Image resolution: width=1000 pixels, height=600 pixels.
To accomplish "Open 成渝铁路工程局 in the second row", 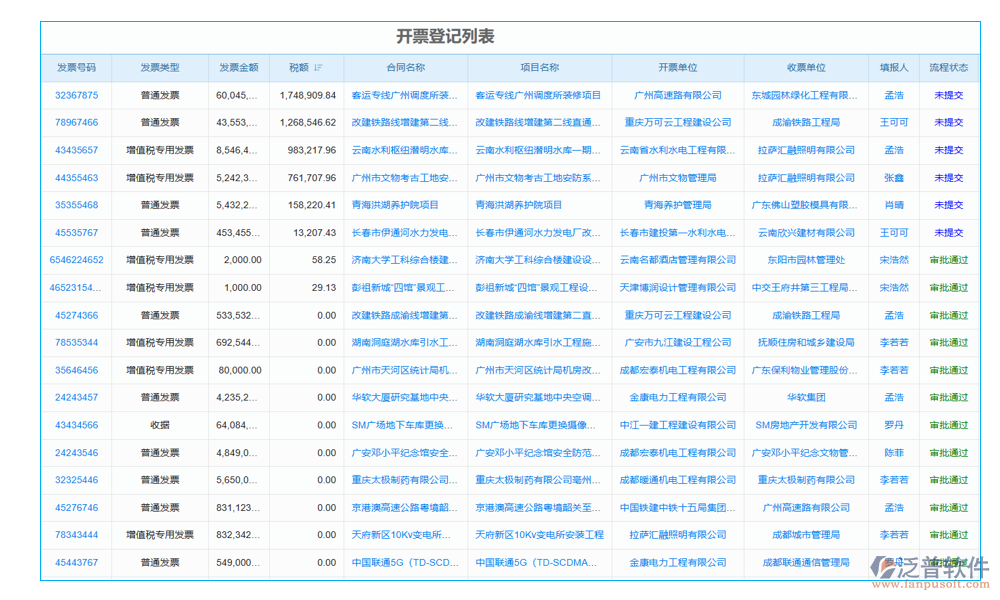I will point(806,123).
